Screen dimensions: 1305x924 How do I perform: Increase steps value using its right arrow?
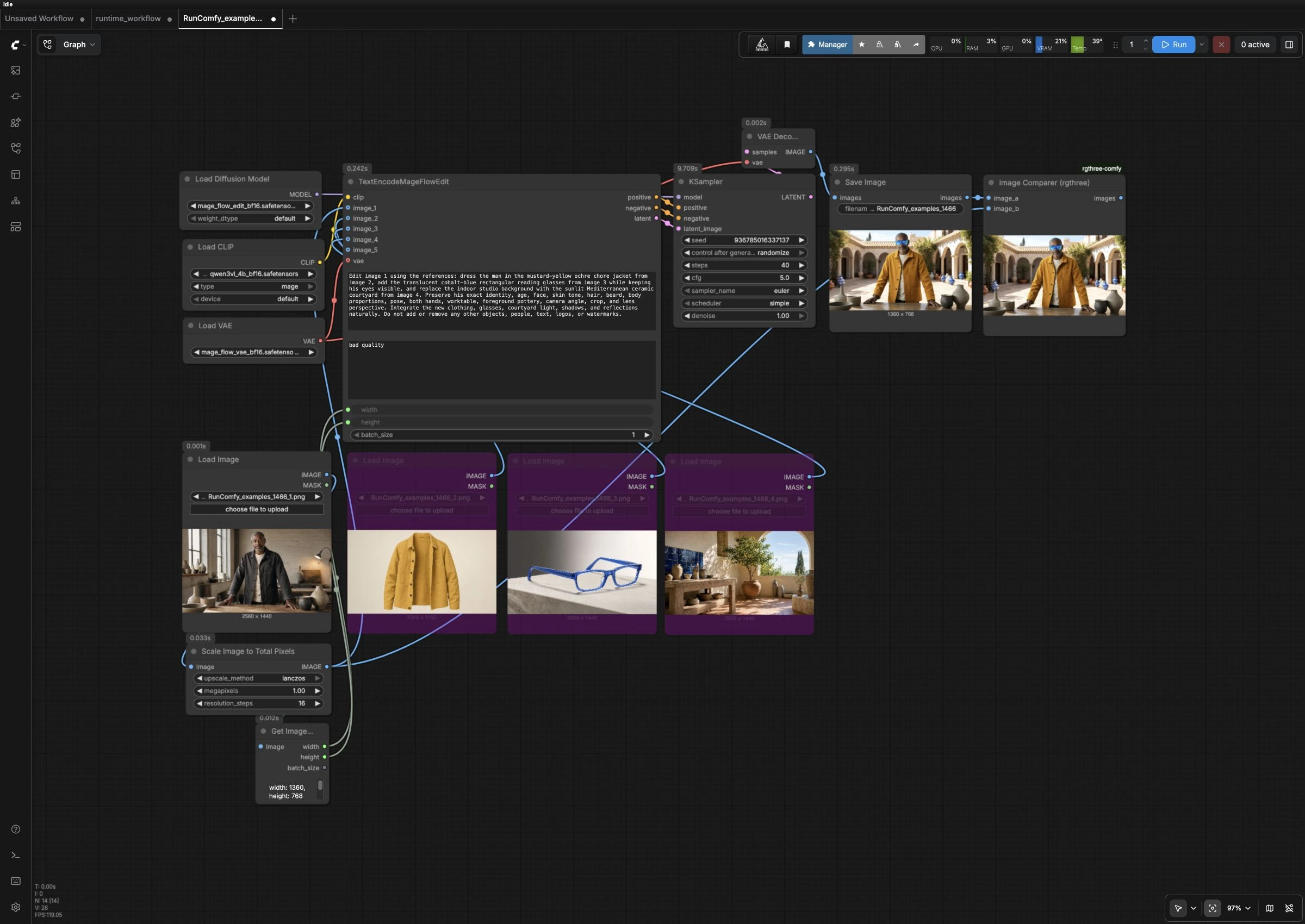click(x=802, y=266)
